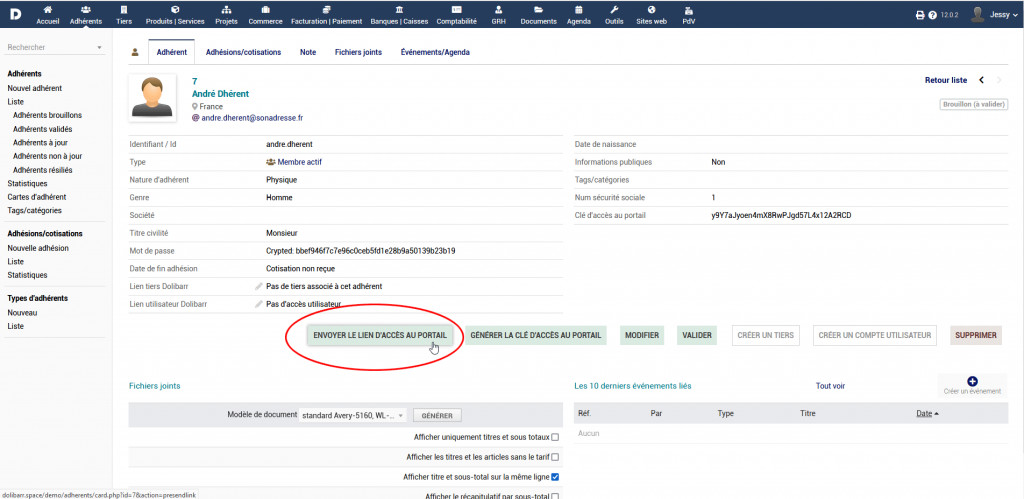Uncheck 'Afficher titre et sous-total sur la même ligne'
Image resolution: width=1024 pixels, height=499 pixels.
point(555,477)
